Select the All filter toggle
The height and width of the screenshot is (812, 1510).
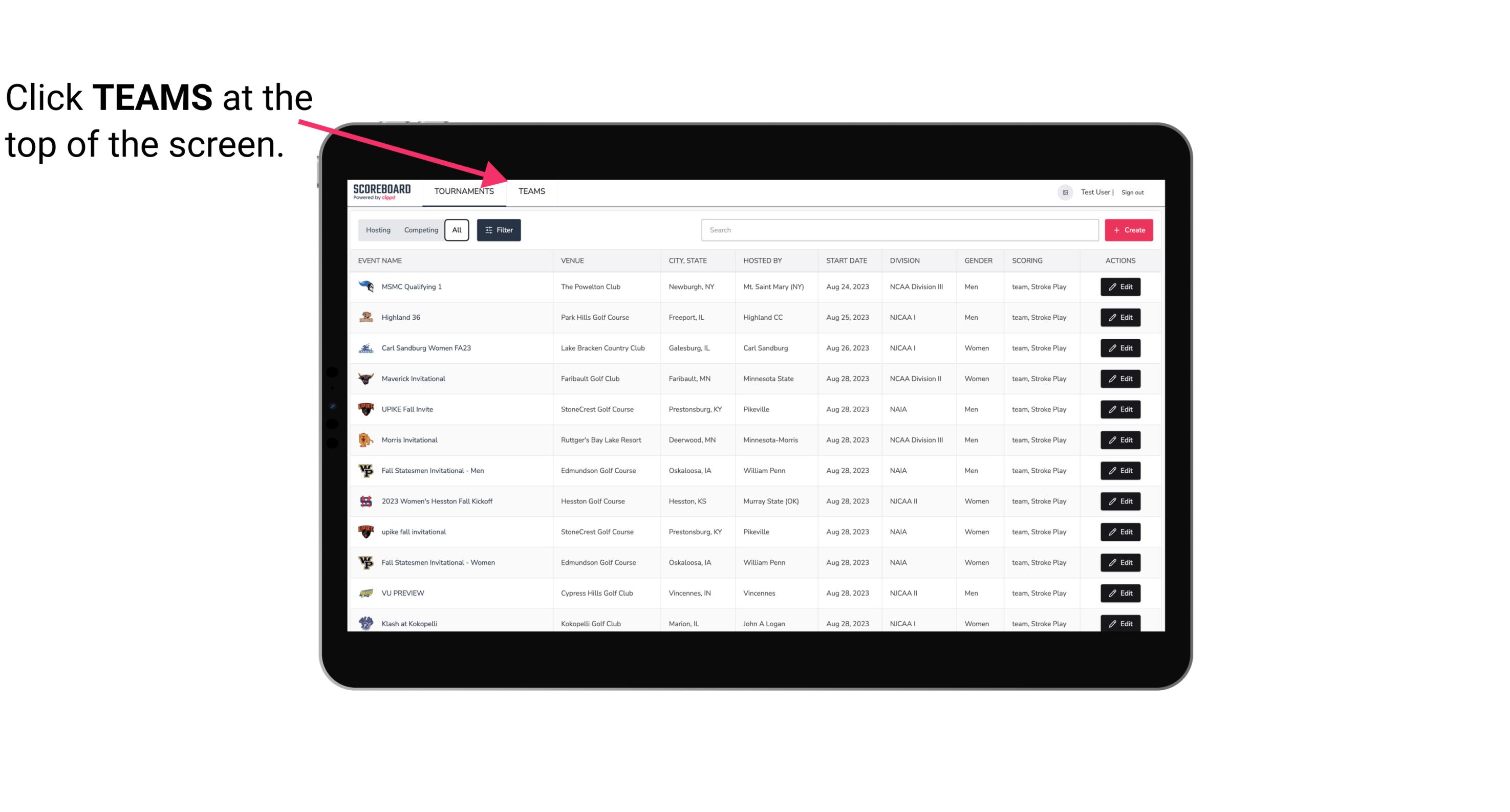457,230
